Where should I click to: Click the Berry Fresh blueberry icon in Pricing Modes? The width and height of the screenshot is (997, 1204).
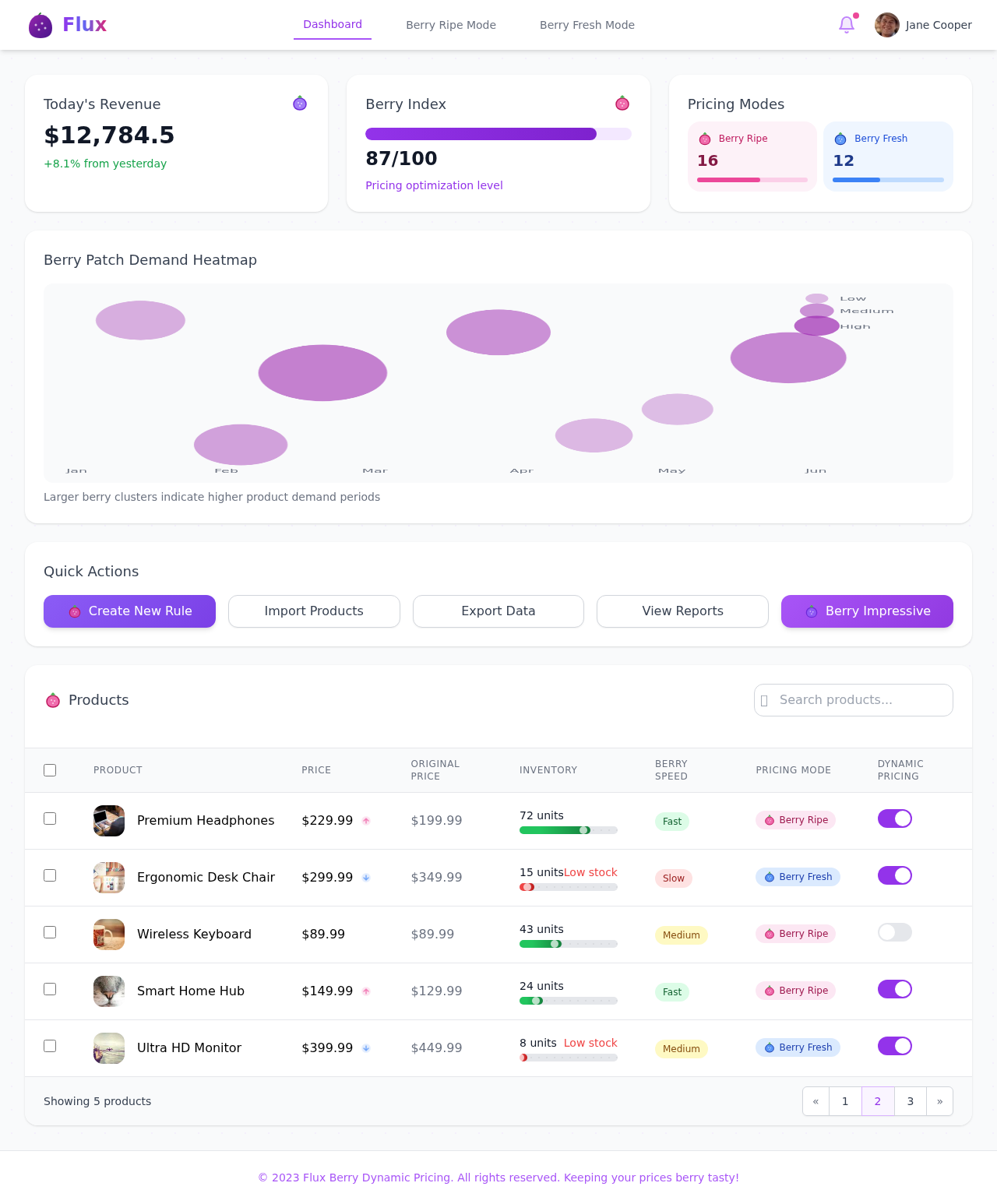pos(840,139)
